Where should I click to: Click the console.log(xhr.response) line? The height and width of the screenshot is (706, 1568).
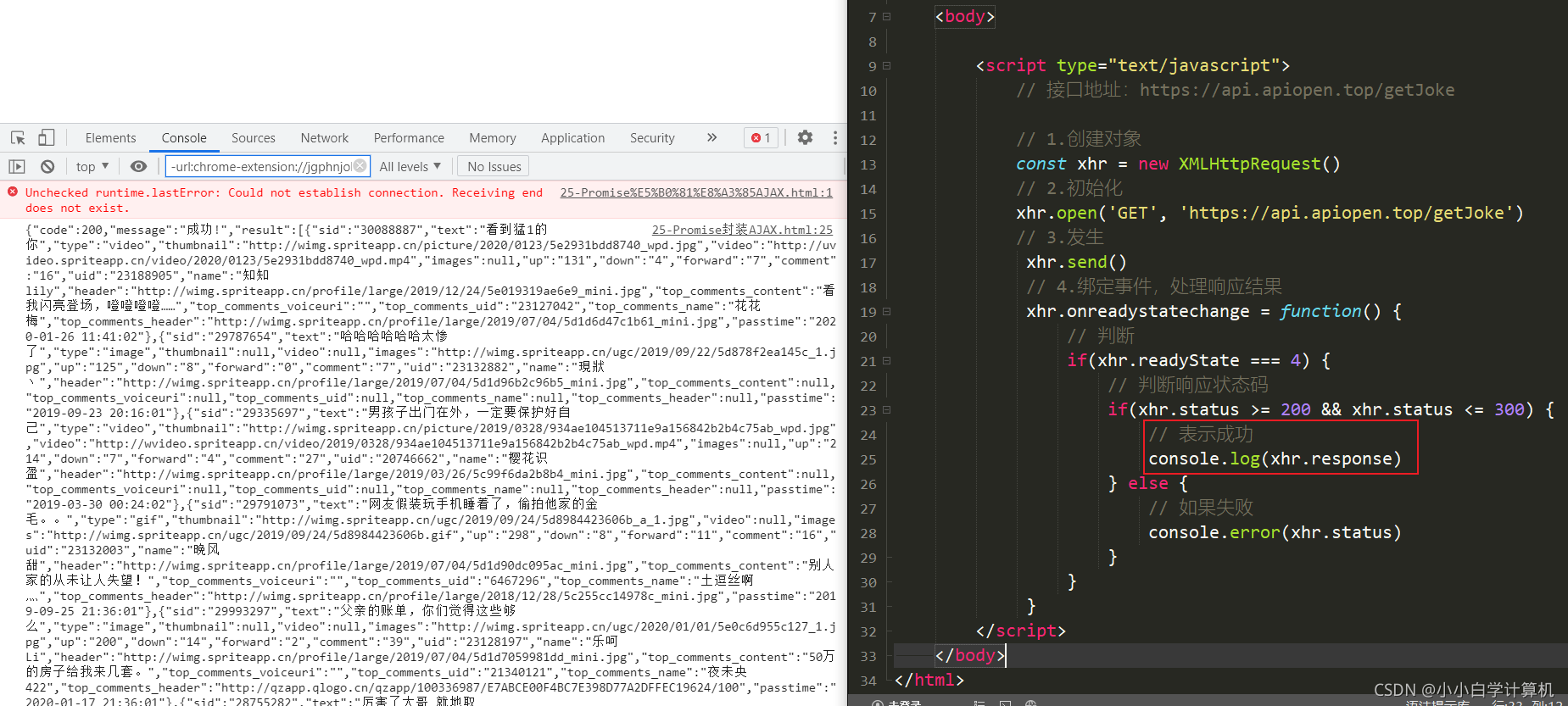click(x=1275, y=459)
